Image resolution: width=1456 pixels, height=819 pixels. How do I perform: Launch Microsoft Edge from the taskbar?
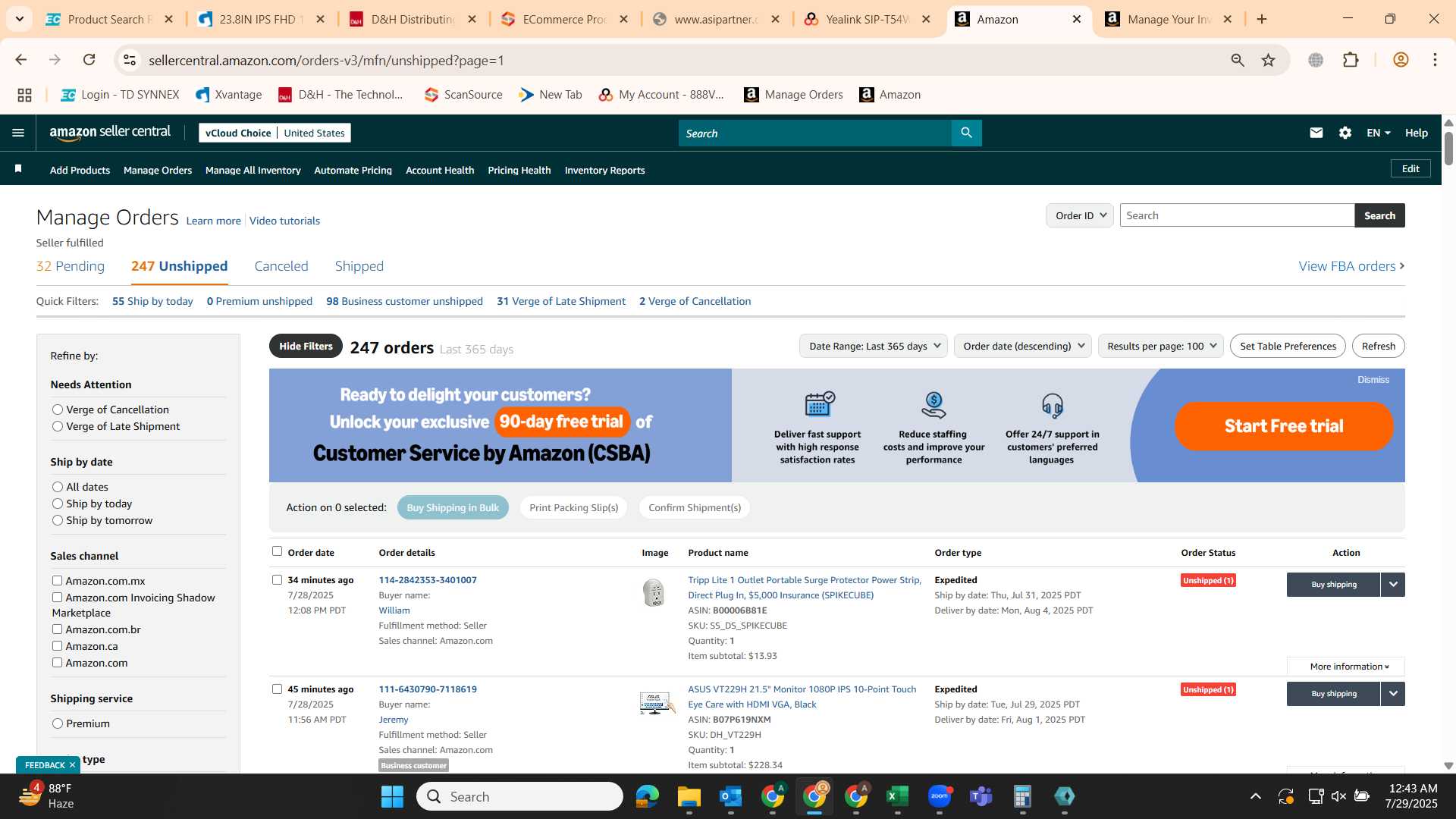(647, 796)
